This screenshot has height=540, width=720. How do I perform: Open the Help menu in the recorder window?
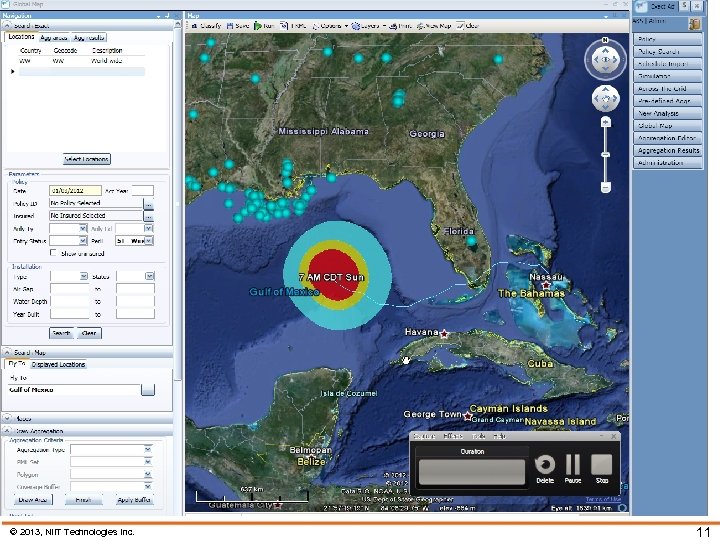tap(500, 436)
